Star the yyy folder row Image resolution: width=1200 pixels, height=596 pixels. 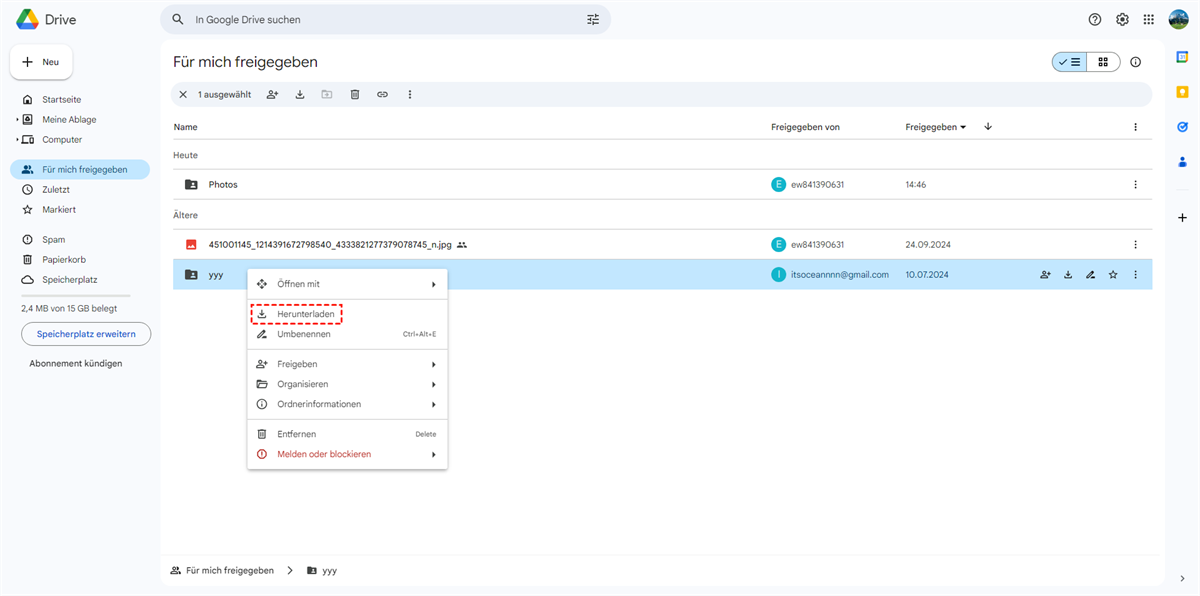click(x=1113, y=275)
